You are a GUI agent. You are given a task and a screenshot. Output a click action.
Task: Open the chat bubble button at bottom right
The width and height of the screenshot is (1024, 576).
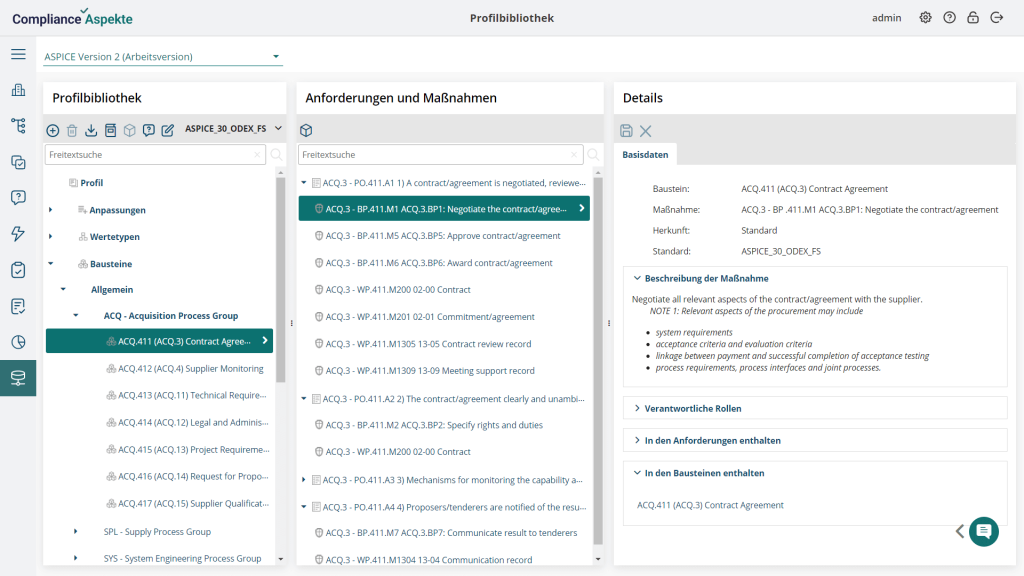click(983, 531)
